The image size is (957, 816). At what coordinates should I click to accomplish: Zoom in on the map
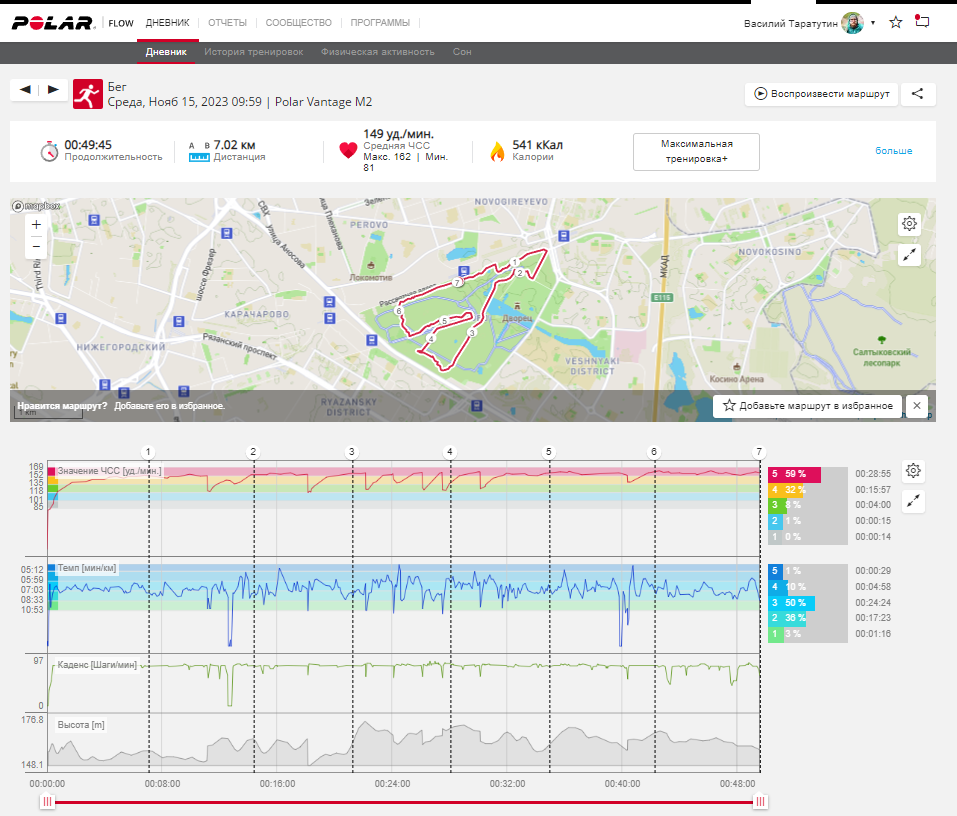(x=36, y=225)
